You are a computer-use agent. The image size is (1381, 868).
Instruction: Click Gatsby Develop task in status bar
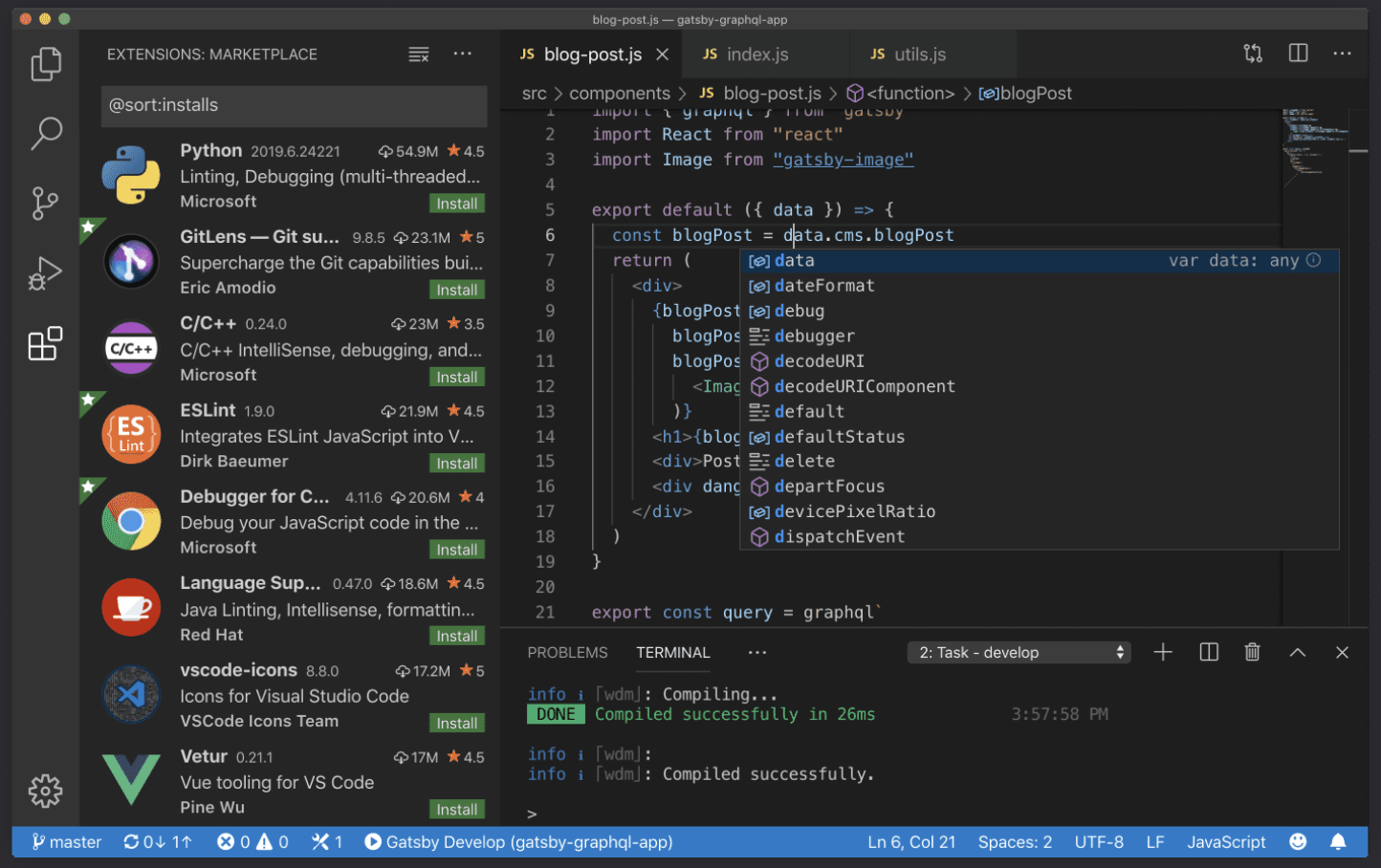(x=519, y=842)
